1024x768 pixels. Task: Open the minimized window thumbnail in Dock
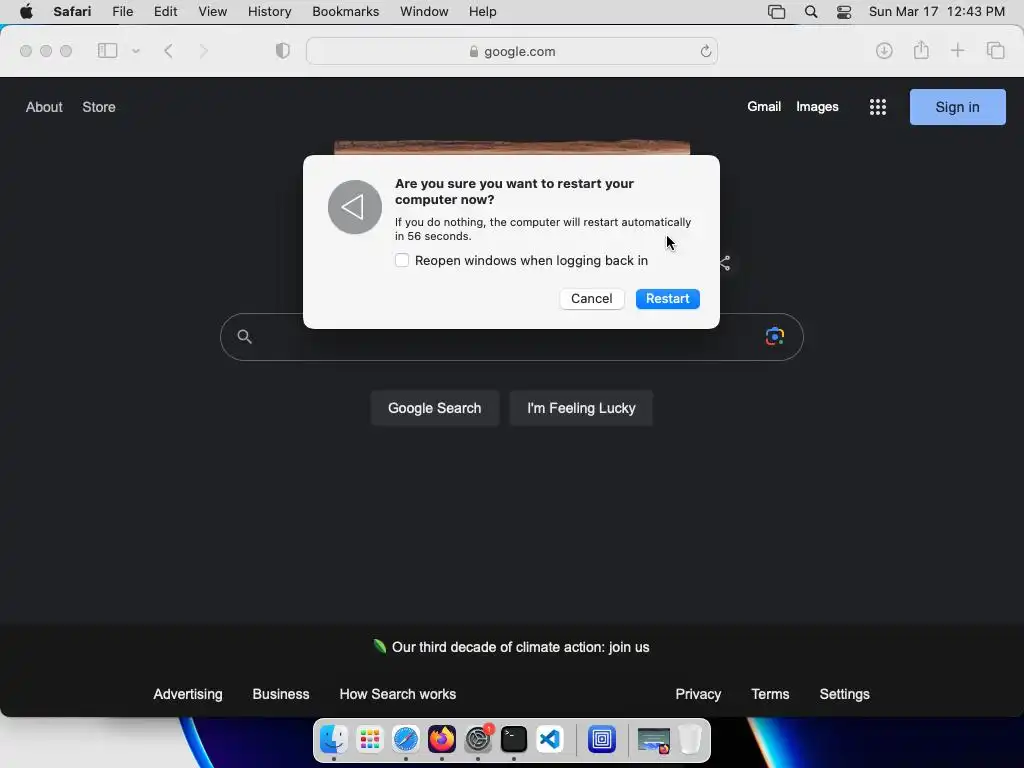[653, 741]
